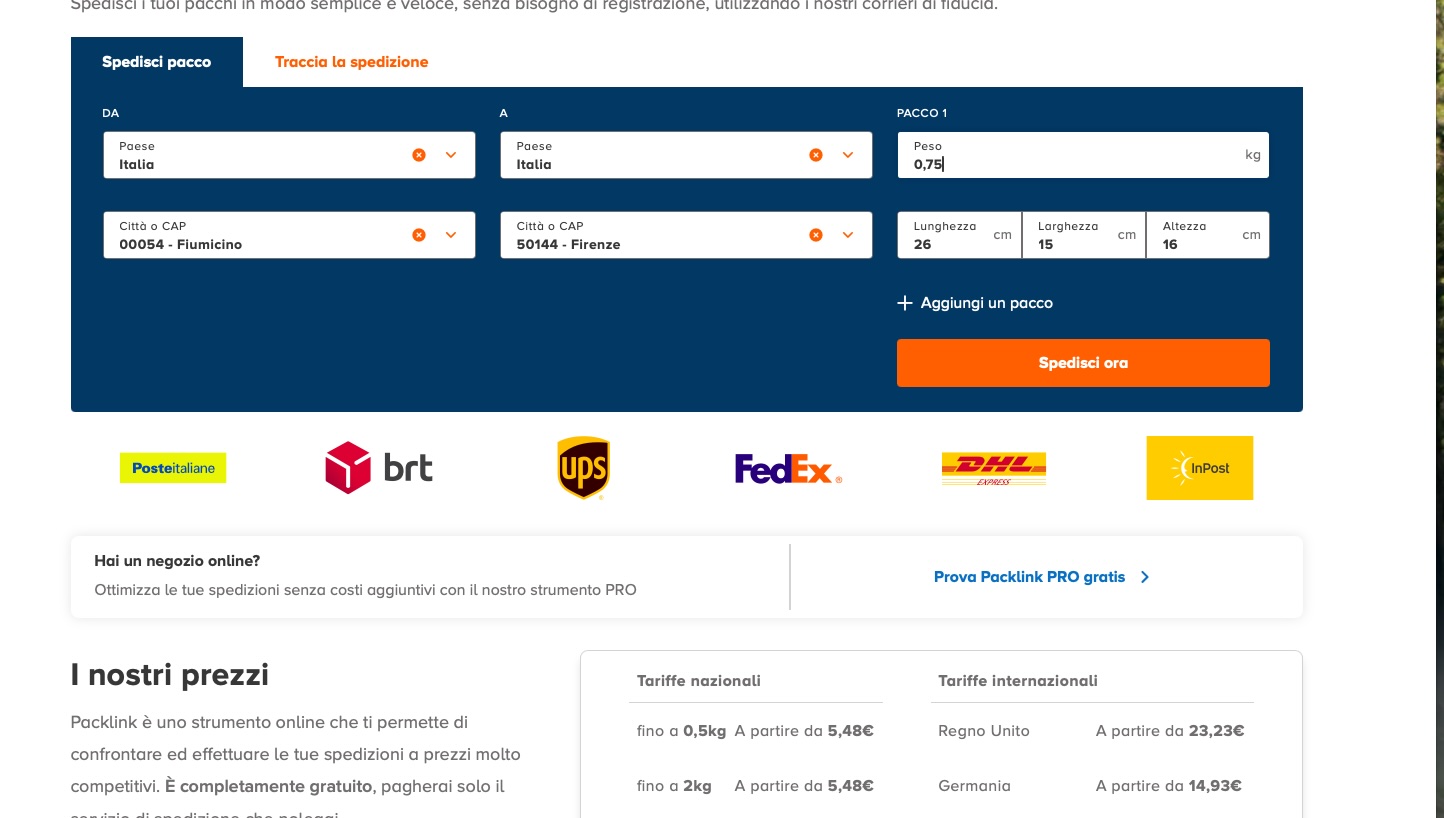Image resolution: width=1444 pixels, height=818 pixels.
Task: Clear the destination country Italia field
Action: (x=816, y=155)
